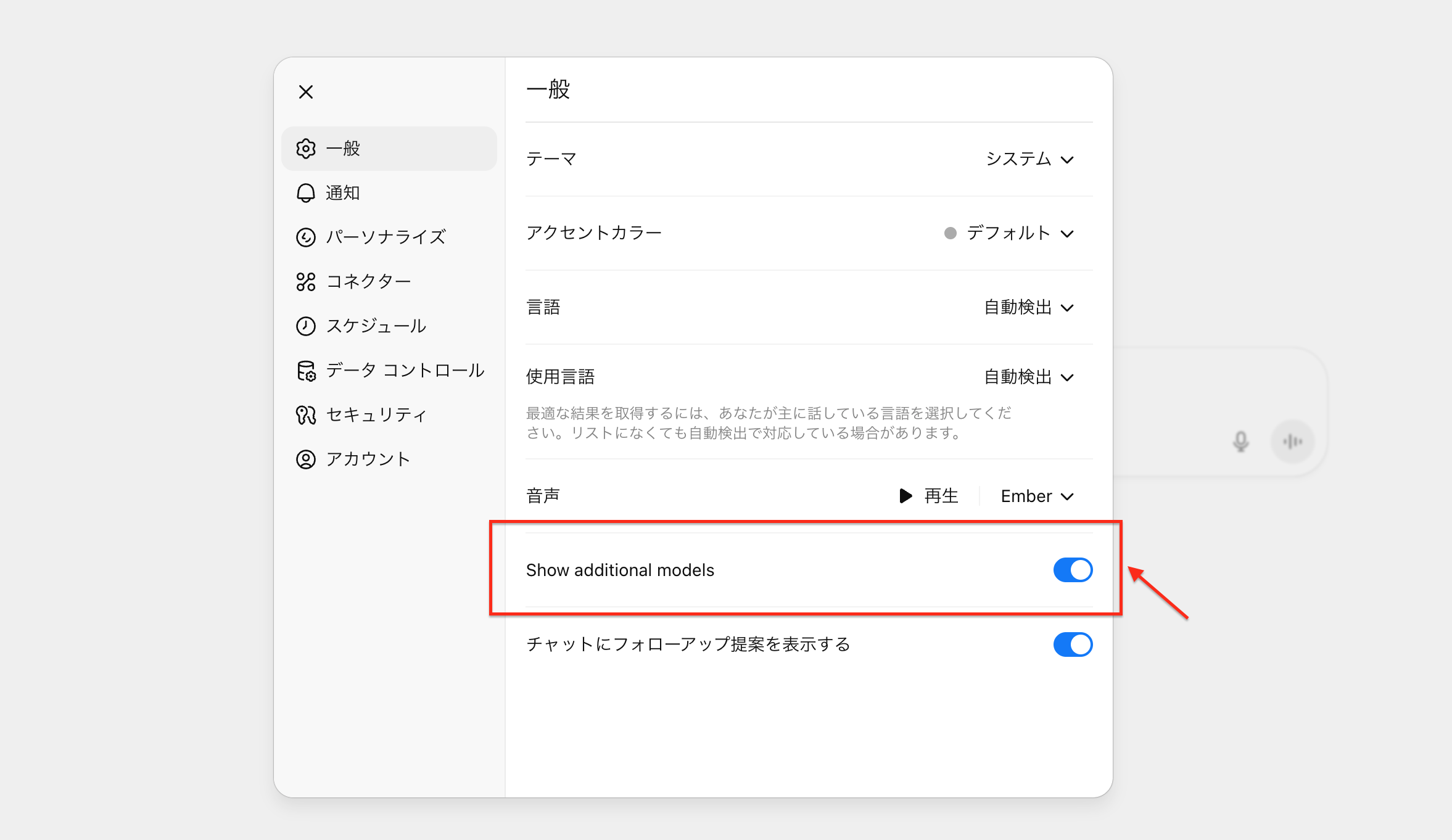Click the Account (アカウント) profile icon
The width and height of the screenshot is (1452, 840).
[306, 459]
